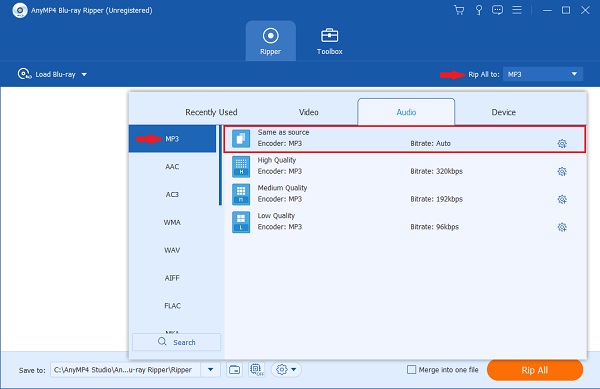Select WAV format in the list
600x389 pixels.
(173, 250)
